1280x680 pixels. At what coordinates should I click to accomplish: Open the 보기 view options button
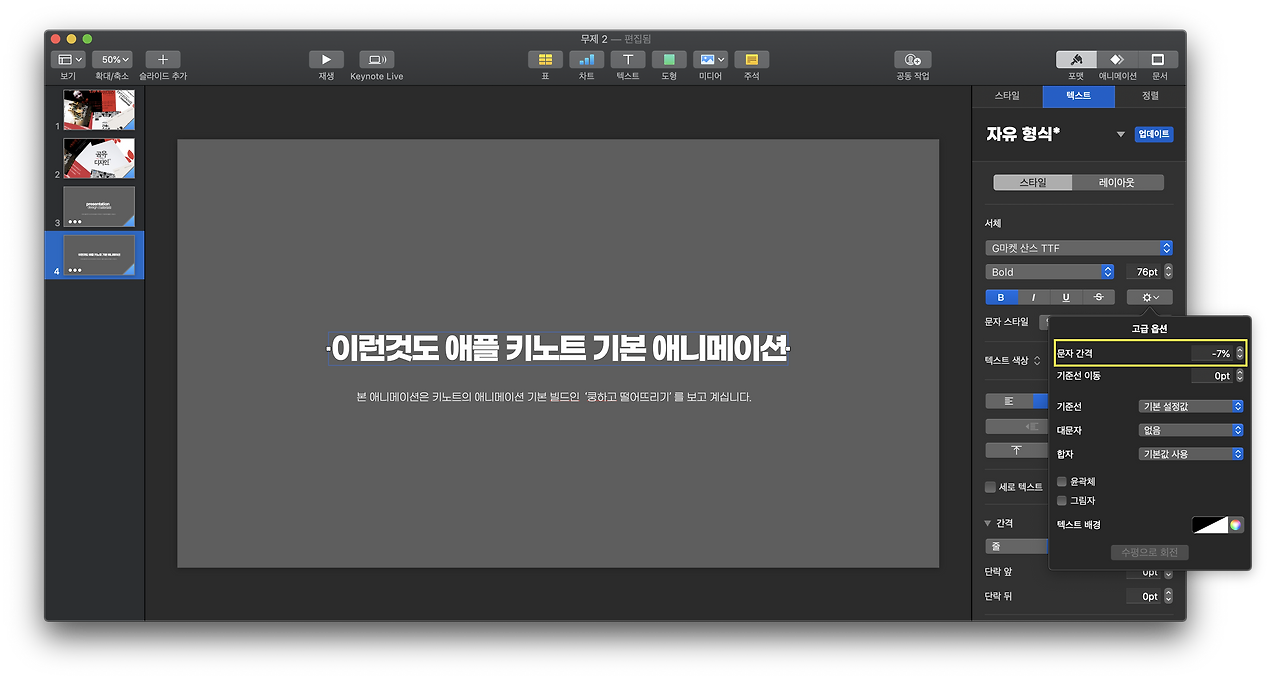68,60
